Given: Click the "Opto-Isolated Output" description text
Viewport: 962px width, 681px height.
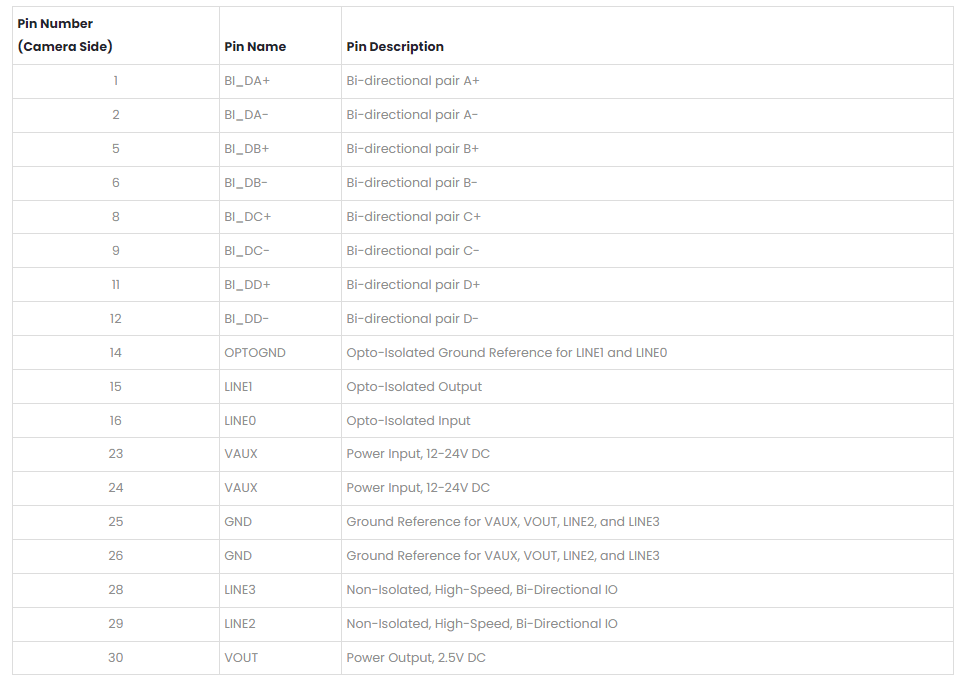Looking at the screenshot, I should pos(414,387).
